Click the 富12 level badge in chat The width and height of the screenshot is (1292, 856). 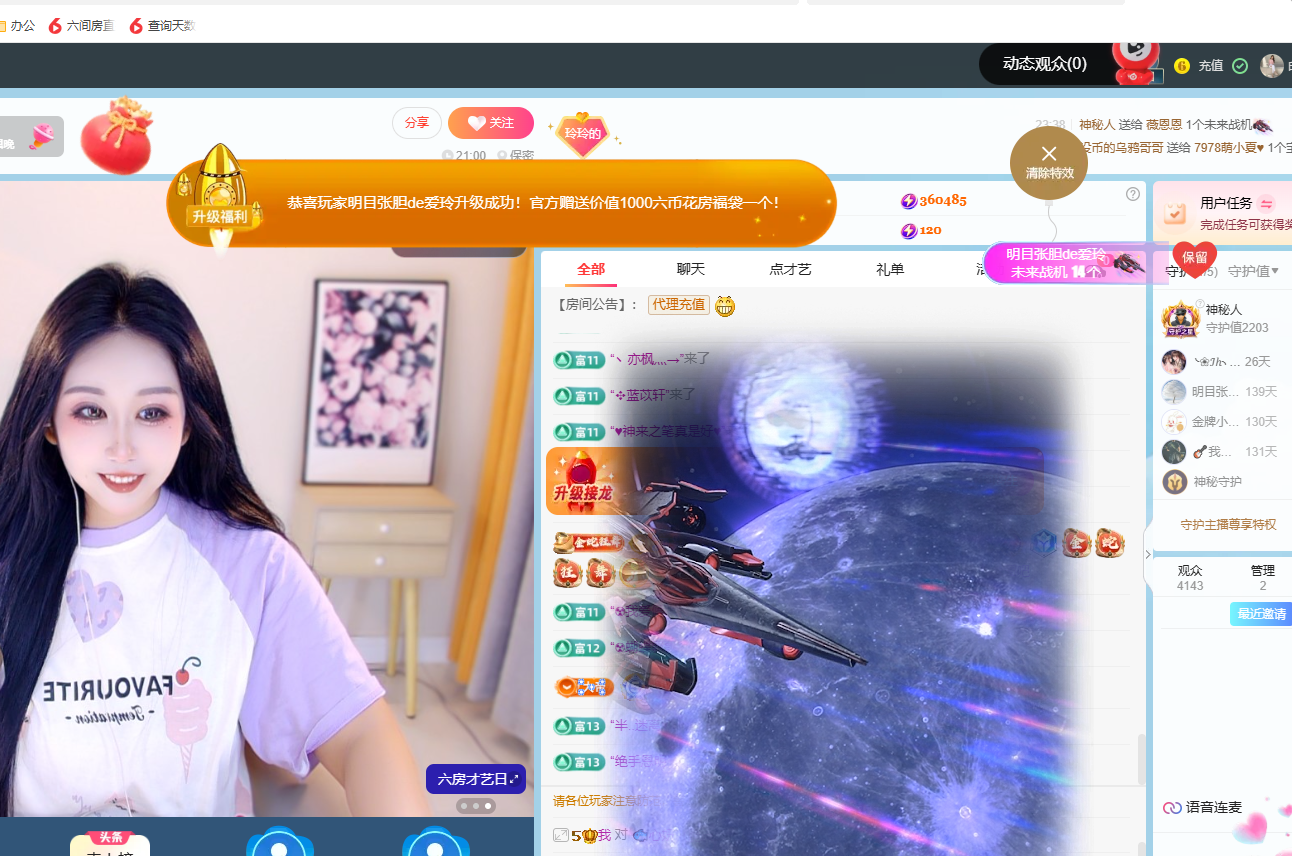(x=579, y=648)
